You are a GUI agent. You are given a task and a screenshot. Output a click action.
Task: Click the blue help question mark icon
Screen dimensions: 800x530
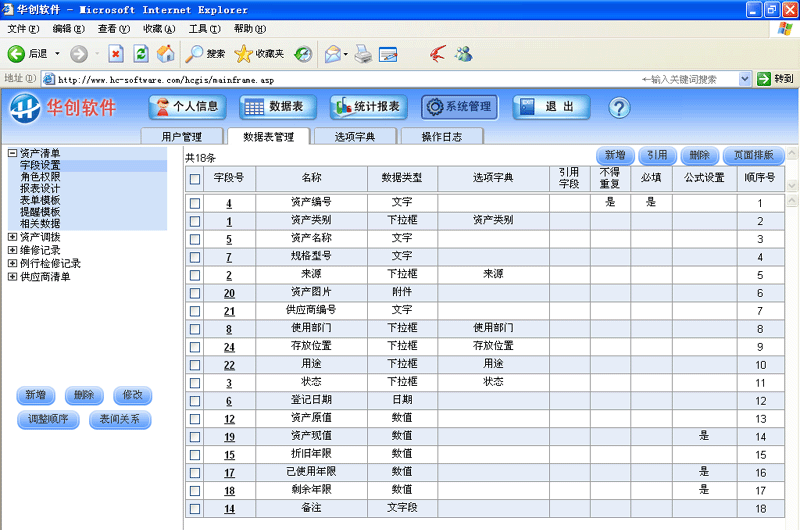pos(619,107)
